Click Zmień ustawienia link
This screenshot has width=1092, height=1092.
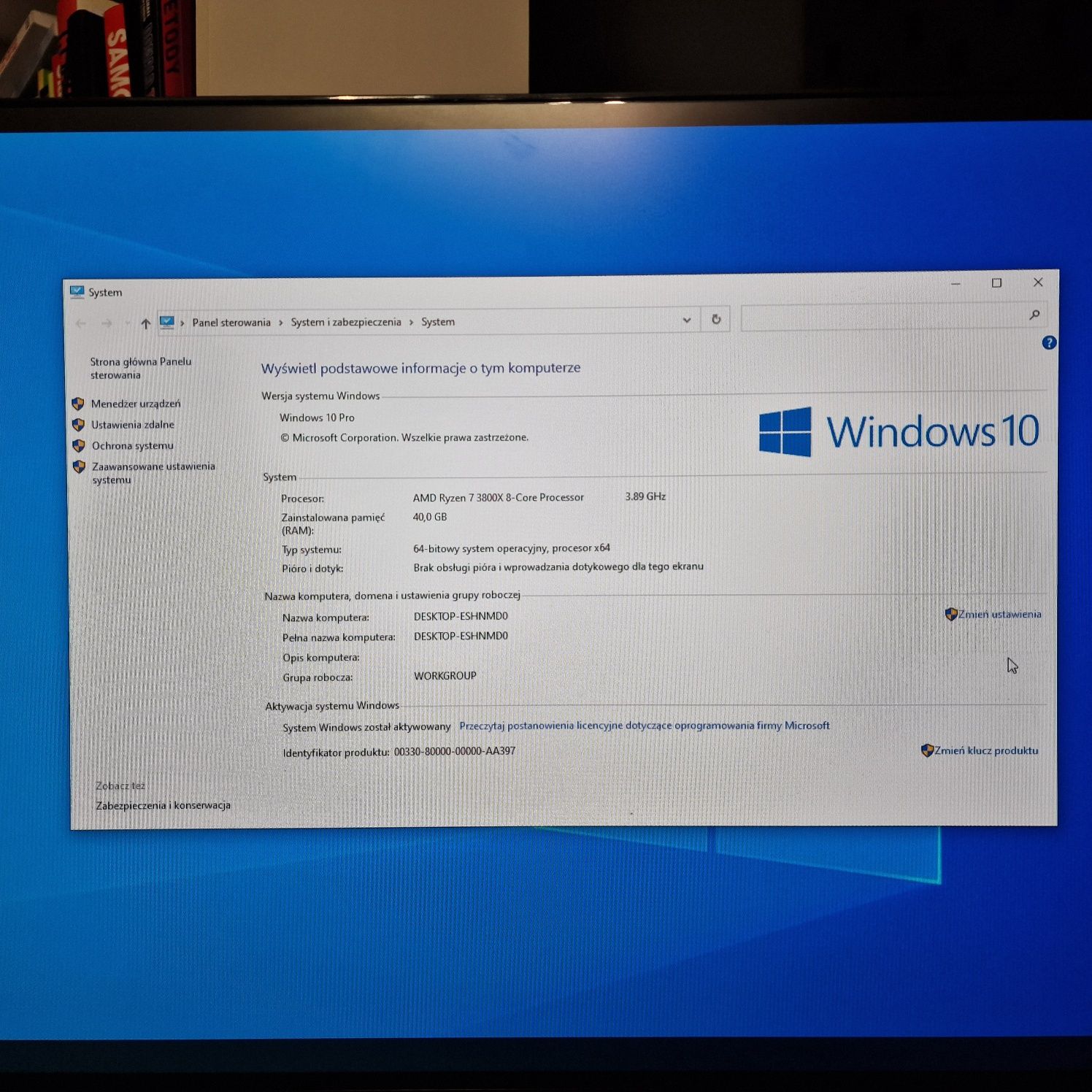pyautogui.click(x=1000, y=614)
